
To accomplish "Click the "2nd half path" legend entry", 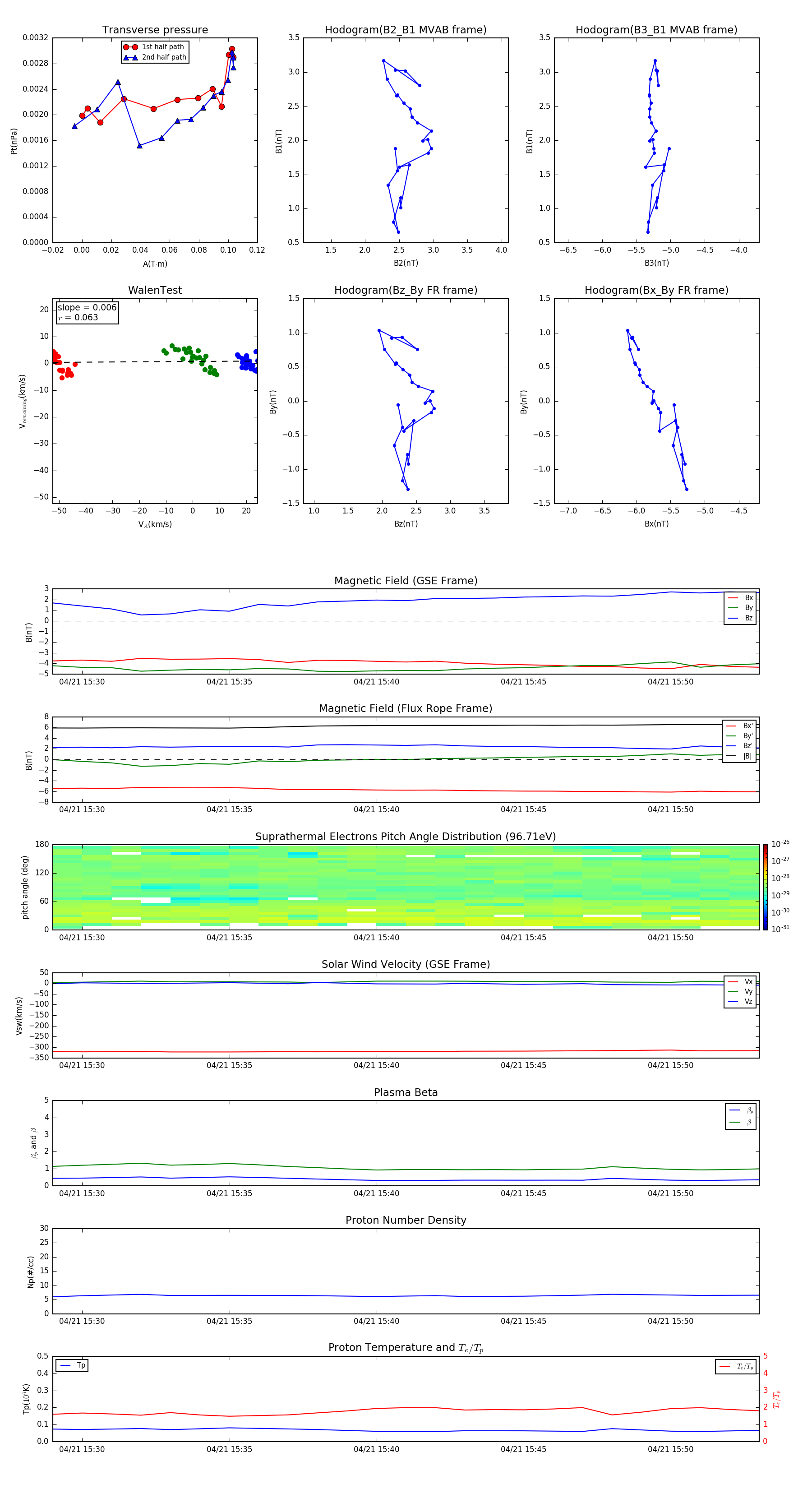I will [x=154, y=57].
